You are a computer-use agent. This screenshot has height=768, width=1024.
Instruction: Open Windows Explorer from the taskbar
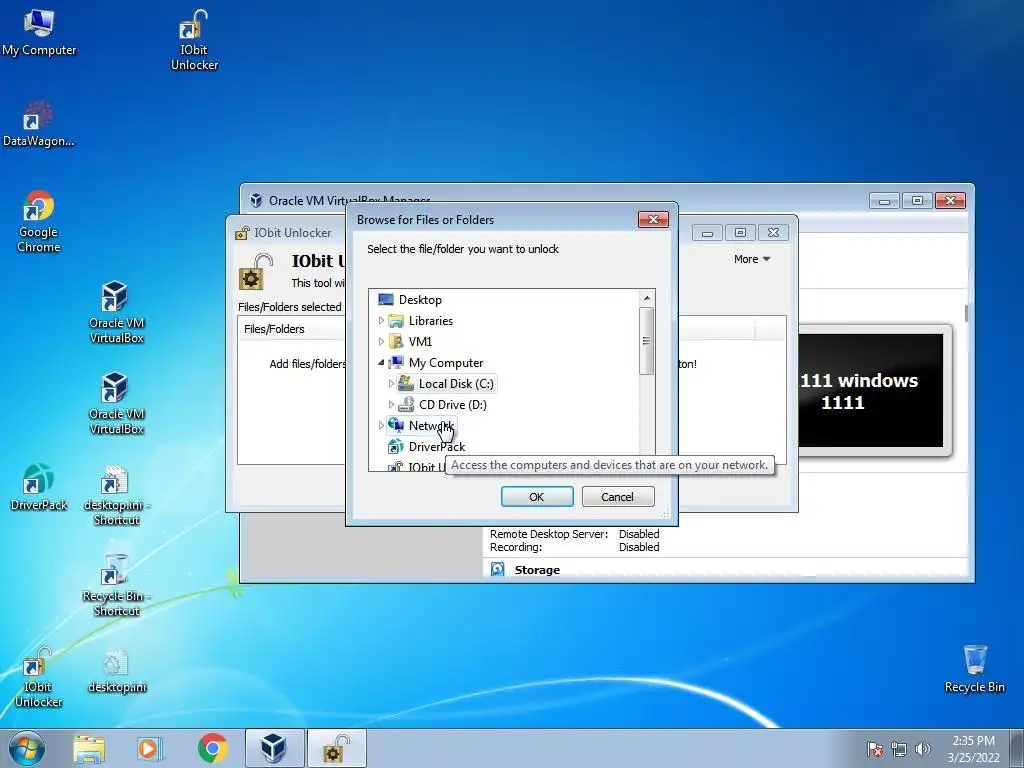click(89, 748)
